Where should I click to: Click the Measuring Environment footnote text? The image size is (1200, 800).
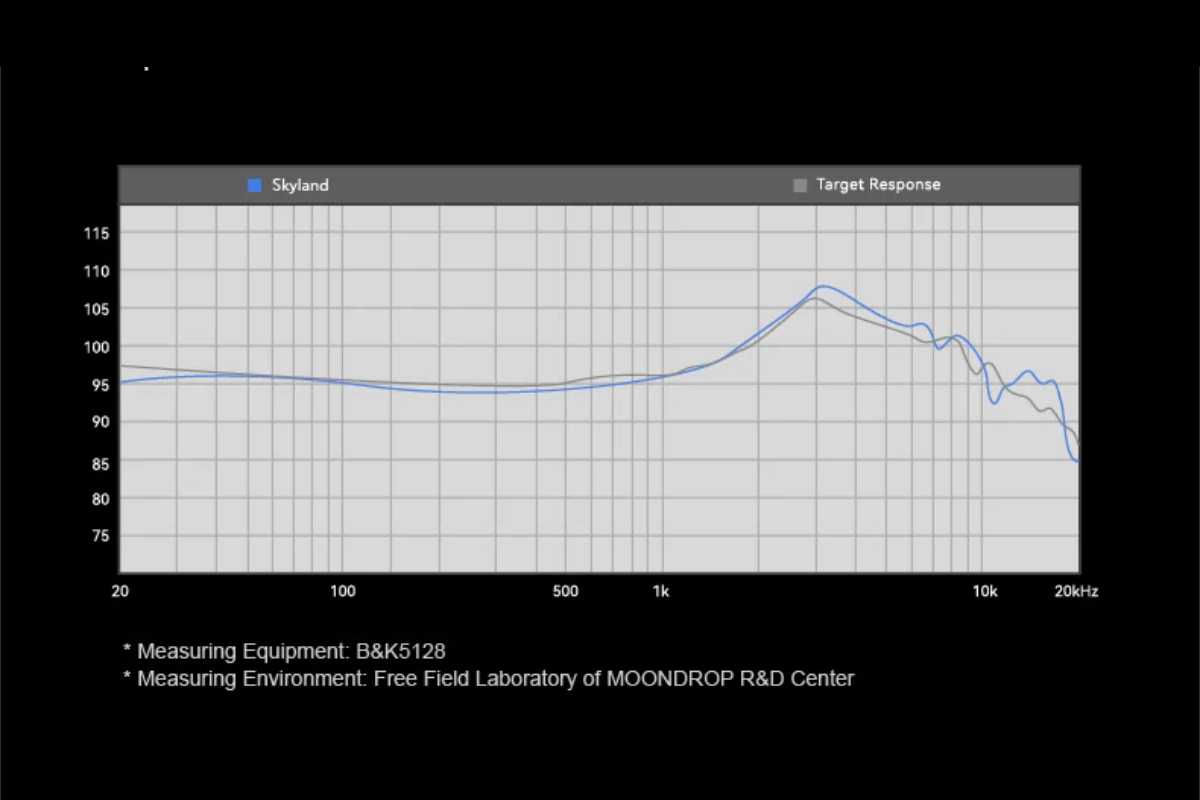(488, 679)
